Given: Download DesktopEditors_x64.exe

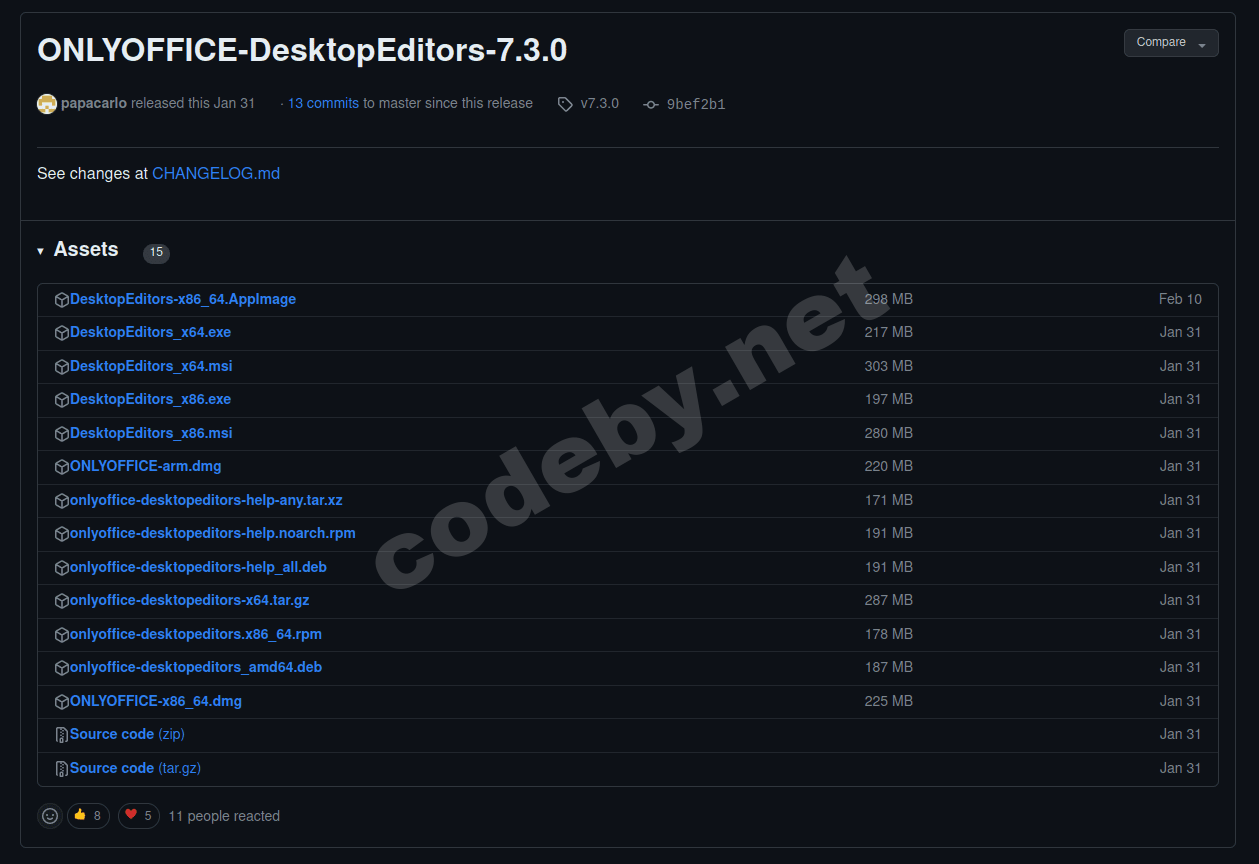Looking at the screenshot, I should point(150,332).
